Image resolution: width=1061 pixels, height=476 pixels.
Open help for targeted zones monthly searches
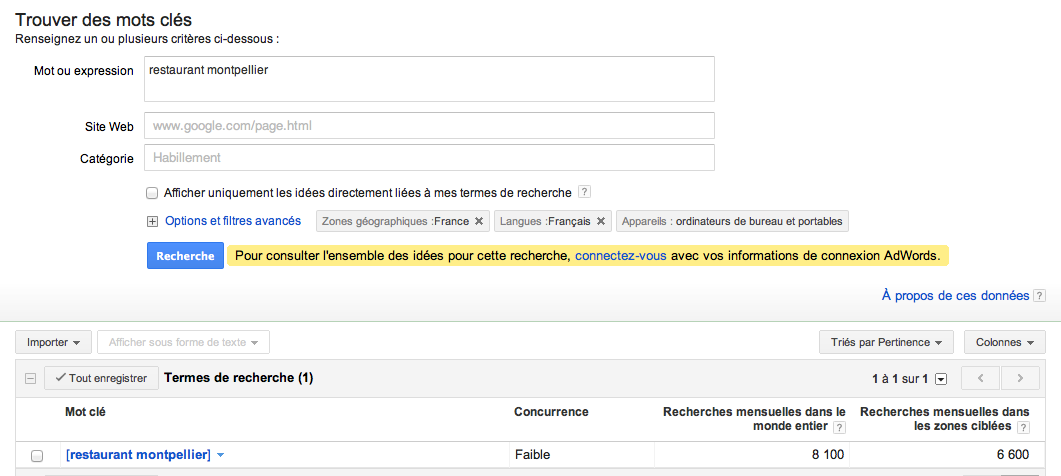1022,427
